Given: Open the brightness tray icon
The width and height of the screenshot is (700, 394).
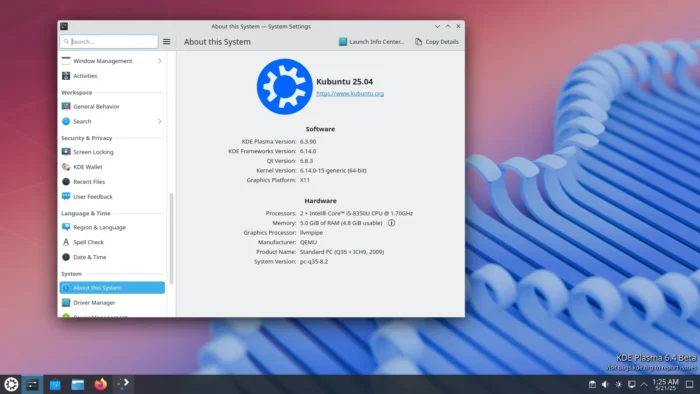Looking at the screenshot, I should tap(618, 384).
